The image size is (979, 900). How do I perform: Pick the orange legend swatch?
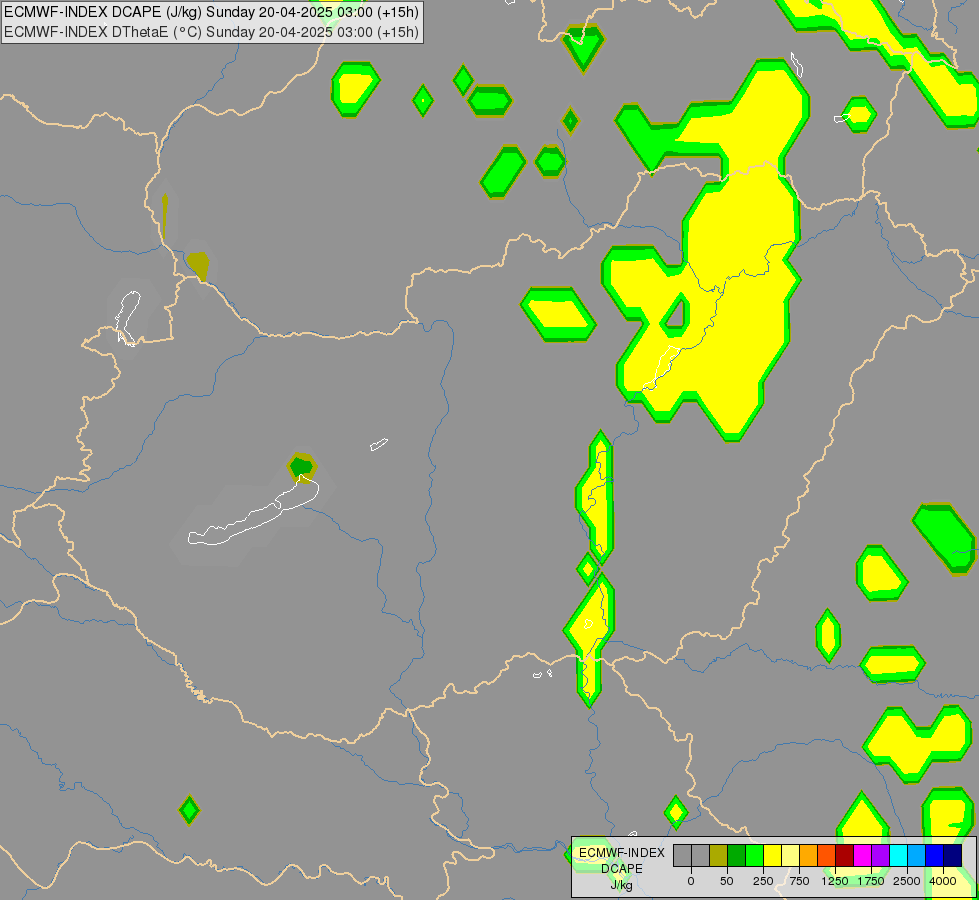(809, 856)
